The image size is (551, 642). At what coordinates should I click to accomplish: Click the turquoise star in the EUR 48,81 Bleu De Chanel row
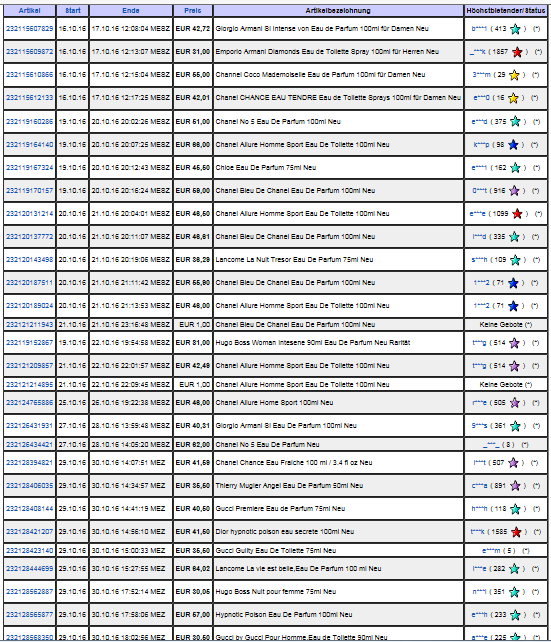[x=515, y=237]
